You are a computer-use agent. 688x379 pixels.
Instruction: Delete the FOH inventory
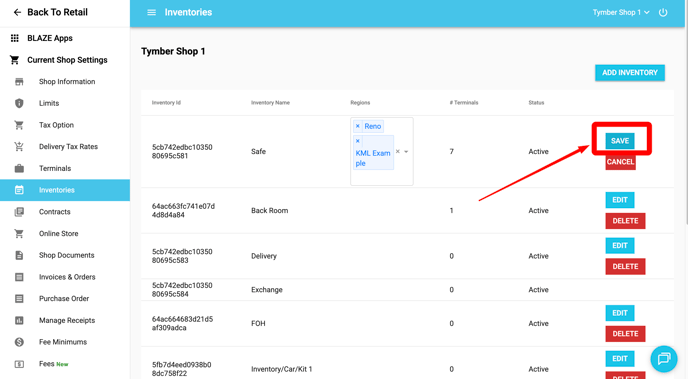(x=625, y=334)
